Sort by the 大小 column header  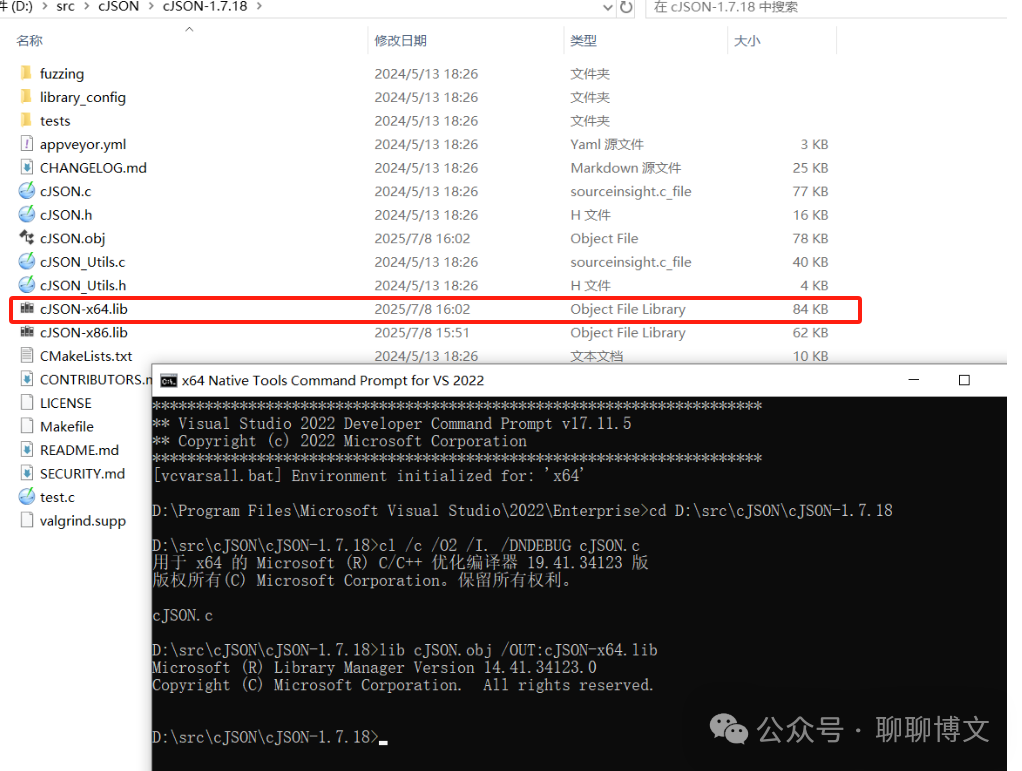click(747, 40)
